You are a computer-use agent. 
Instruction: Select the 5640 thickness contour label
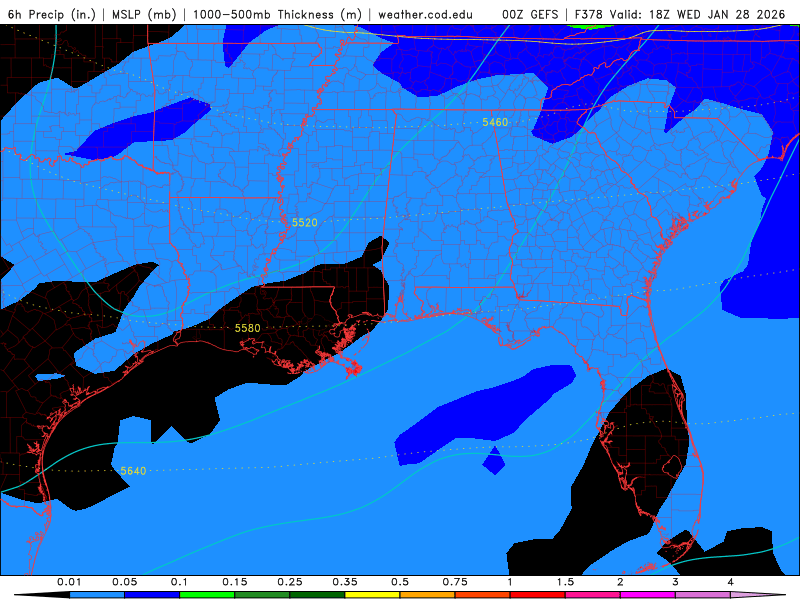[133, 471]
